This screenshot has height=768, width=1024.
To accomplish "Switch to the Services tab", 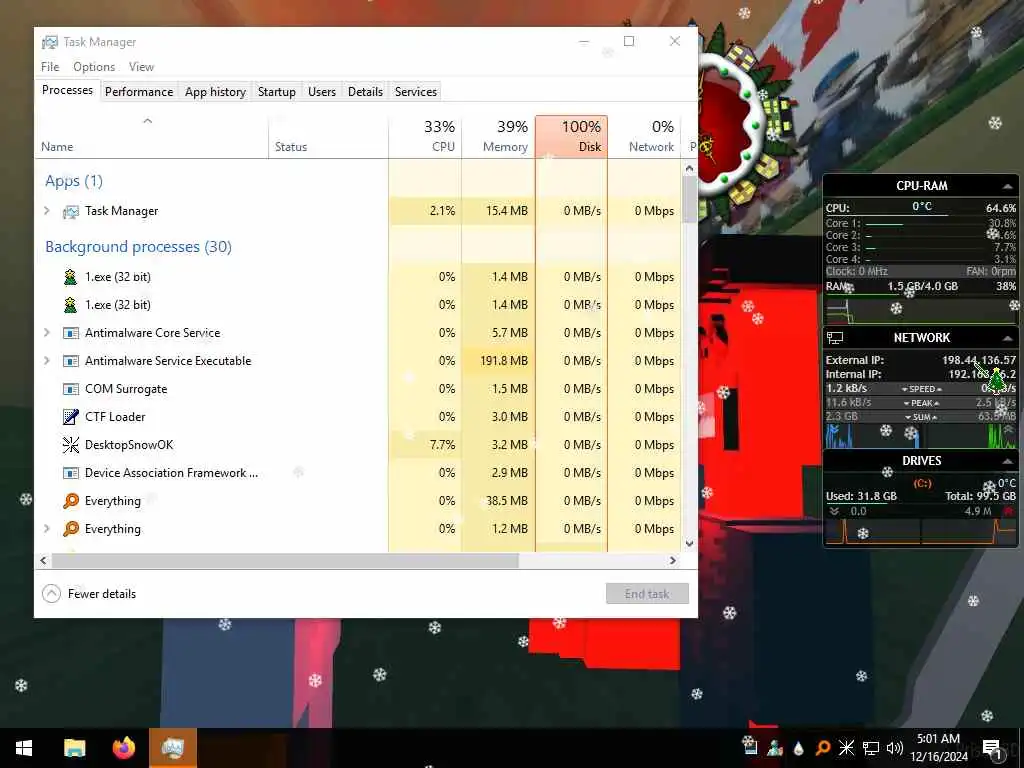I will tap(416, 92).
